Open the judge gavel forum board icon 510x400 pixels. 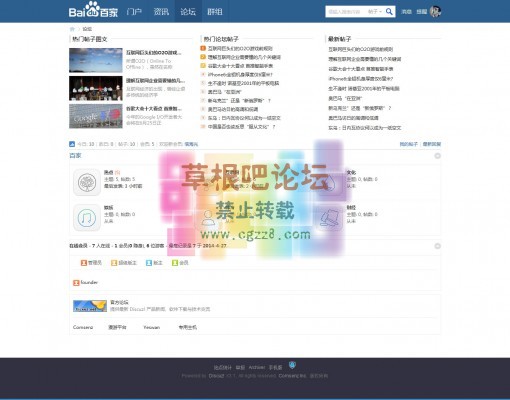329,218
